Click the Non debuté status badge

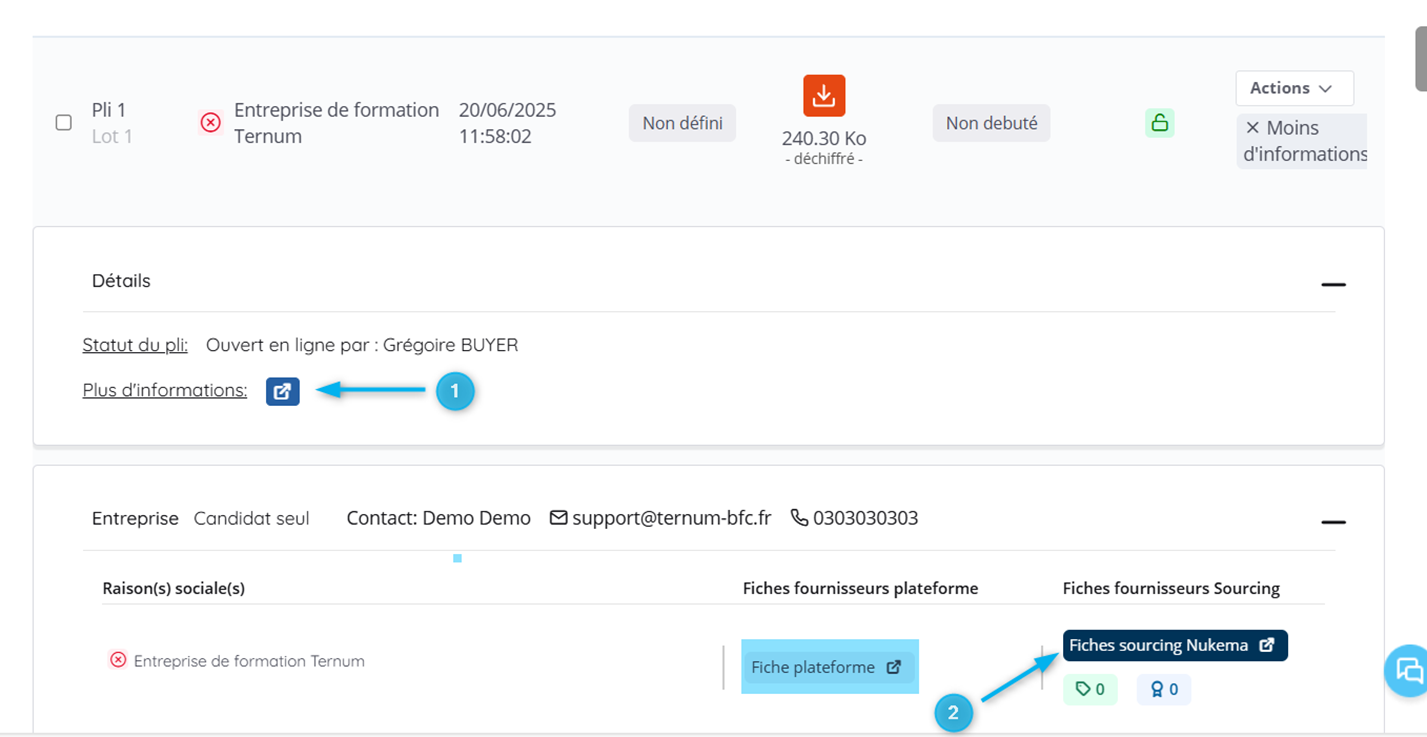pos(991,123)
